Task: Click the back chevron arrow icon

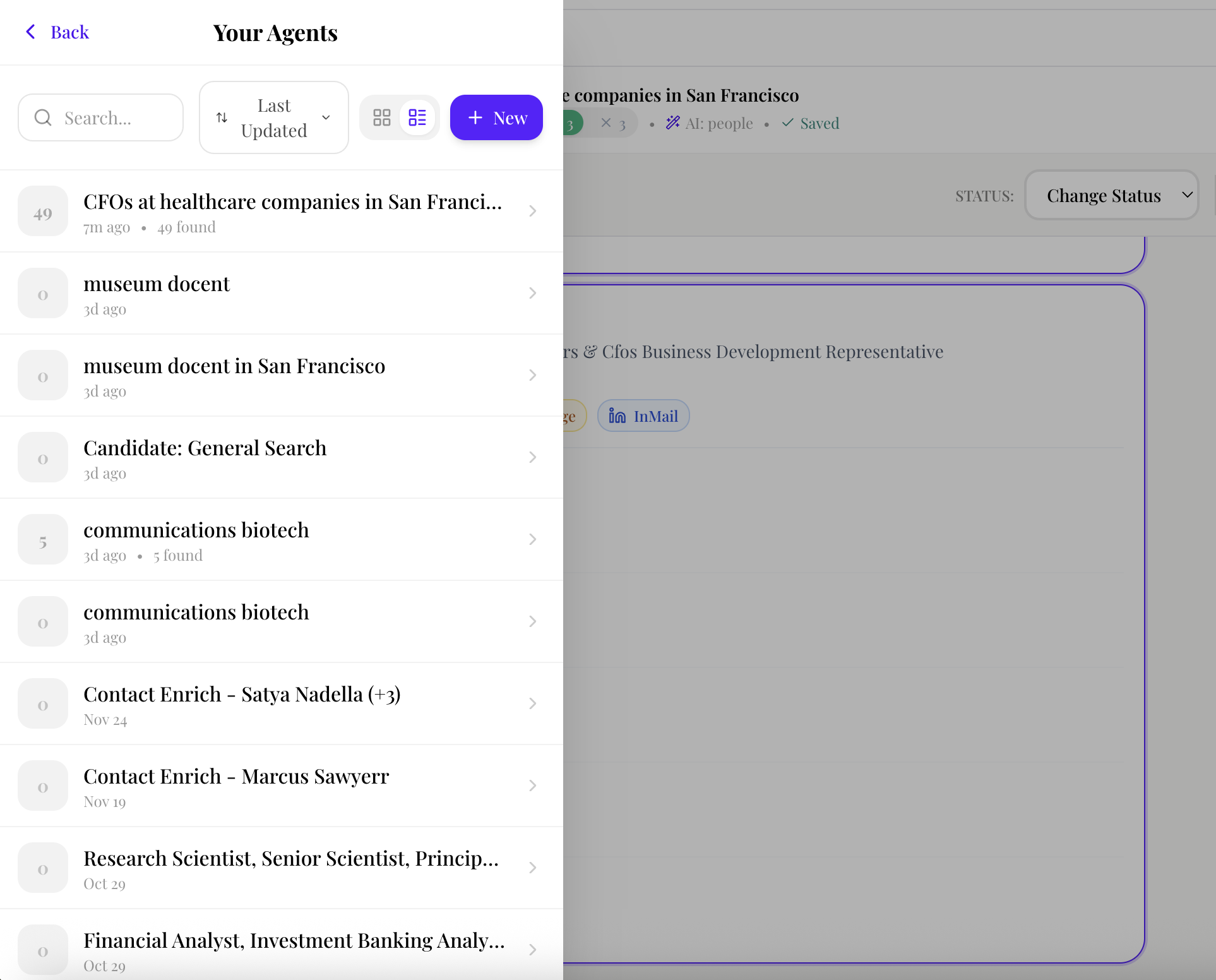Action: coord(30,32)
